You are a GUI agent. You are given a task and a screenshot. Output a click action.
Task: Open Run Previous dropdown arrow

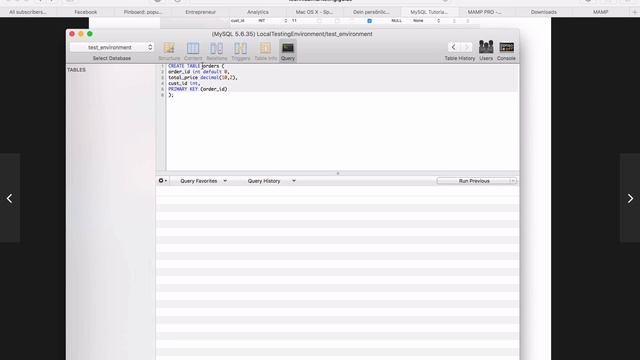(513, 181)
